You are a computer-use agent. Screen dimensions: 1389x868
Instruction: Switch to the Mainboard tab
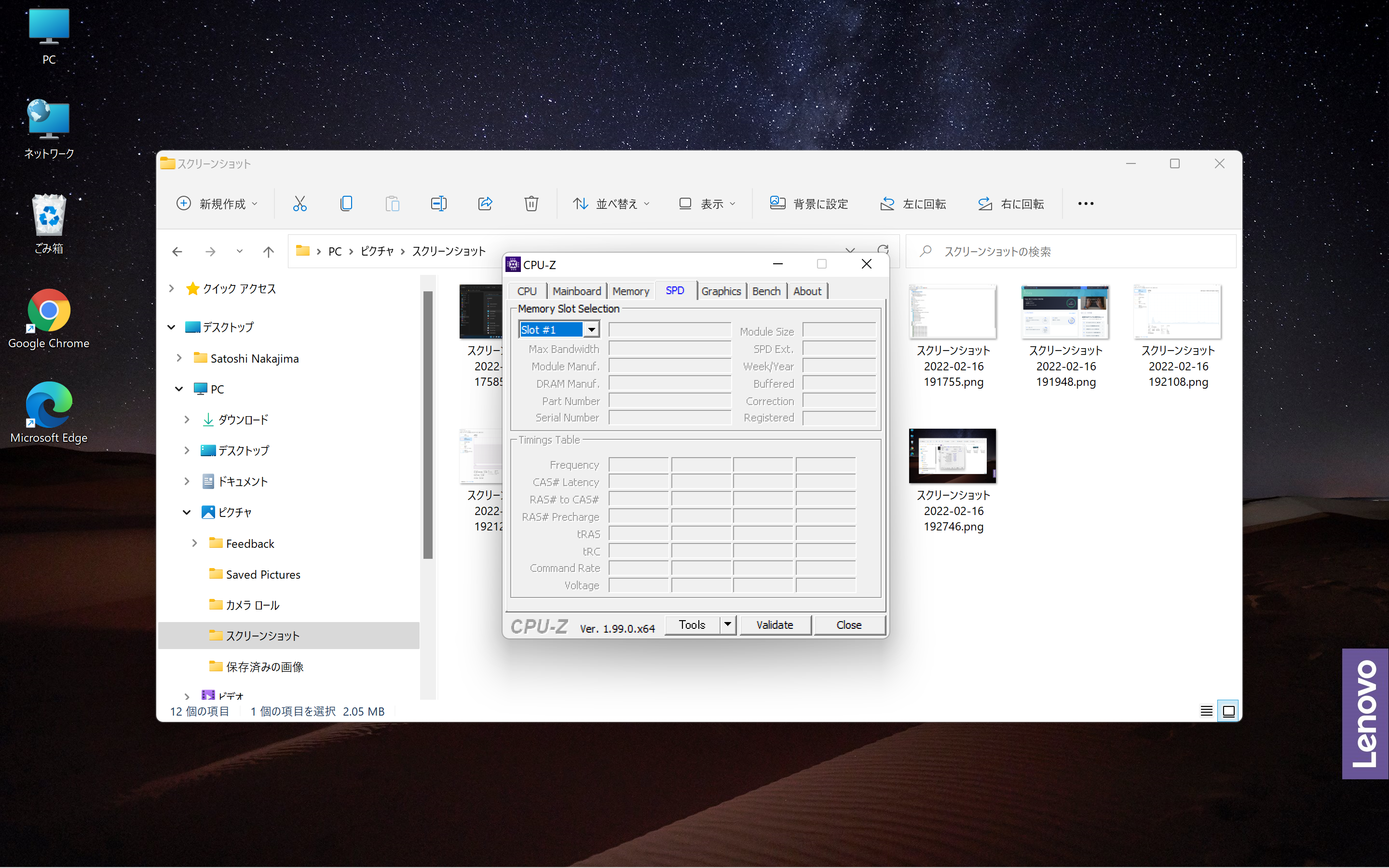(576, 291)
